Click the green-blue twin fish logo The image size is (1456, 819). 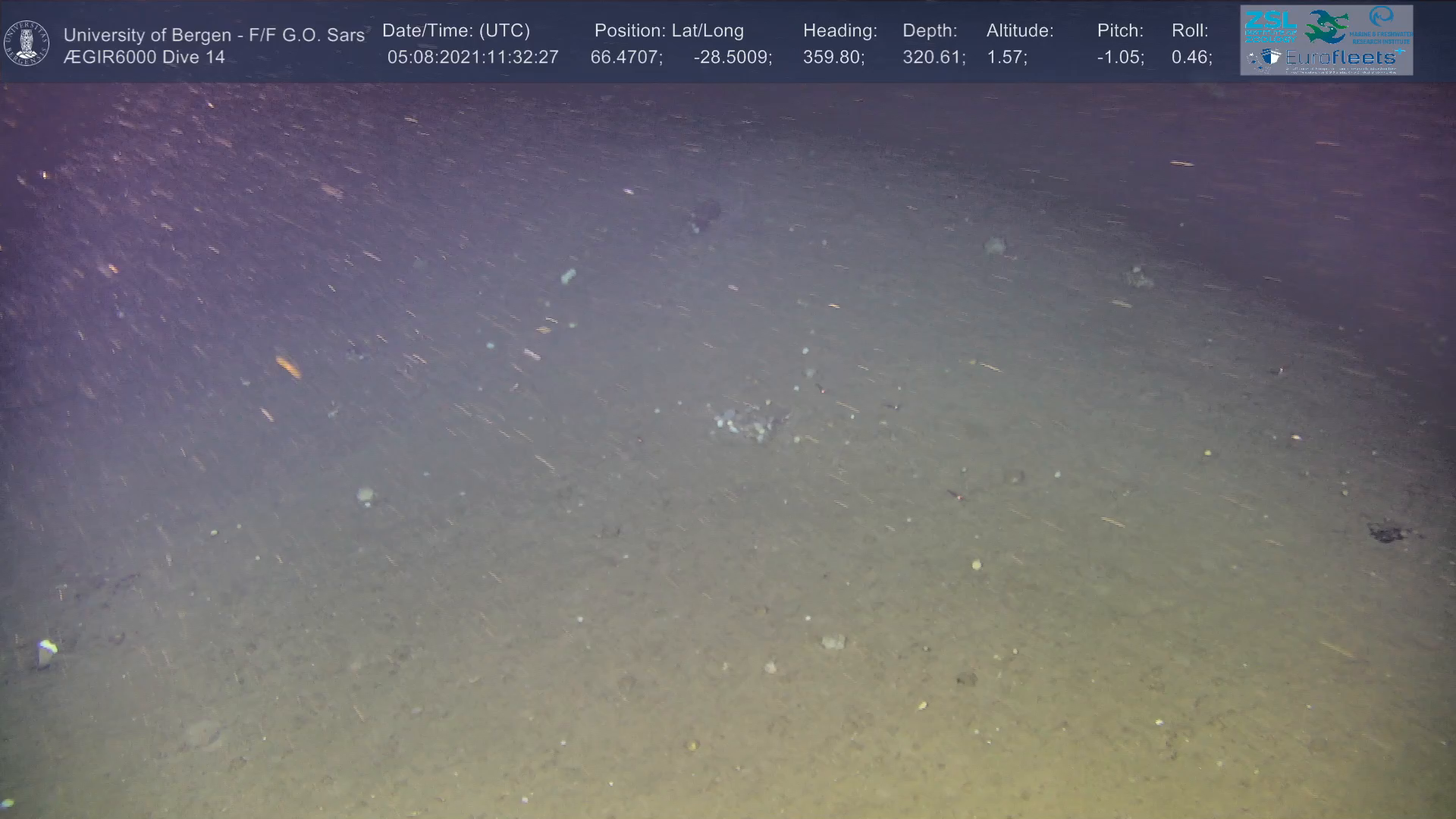pos(1326,27)
